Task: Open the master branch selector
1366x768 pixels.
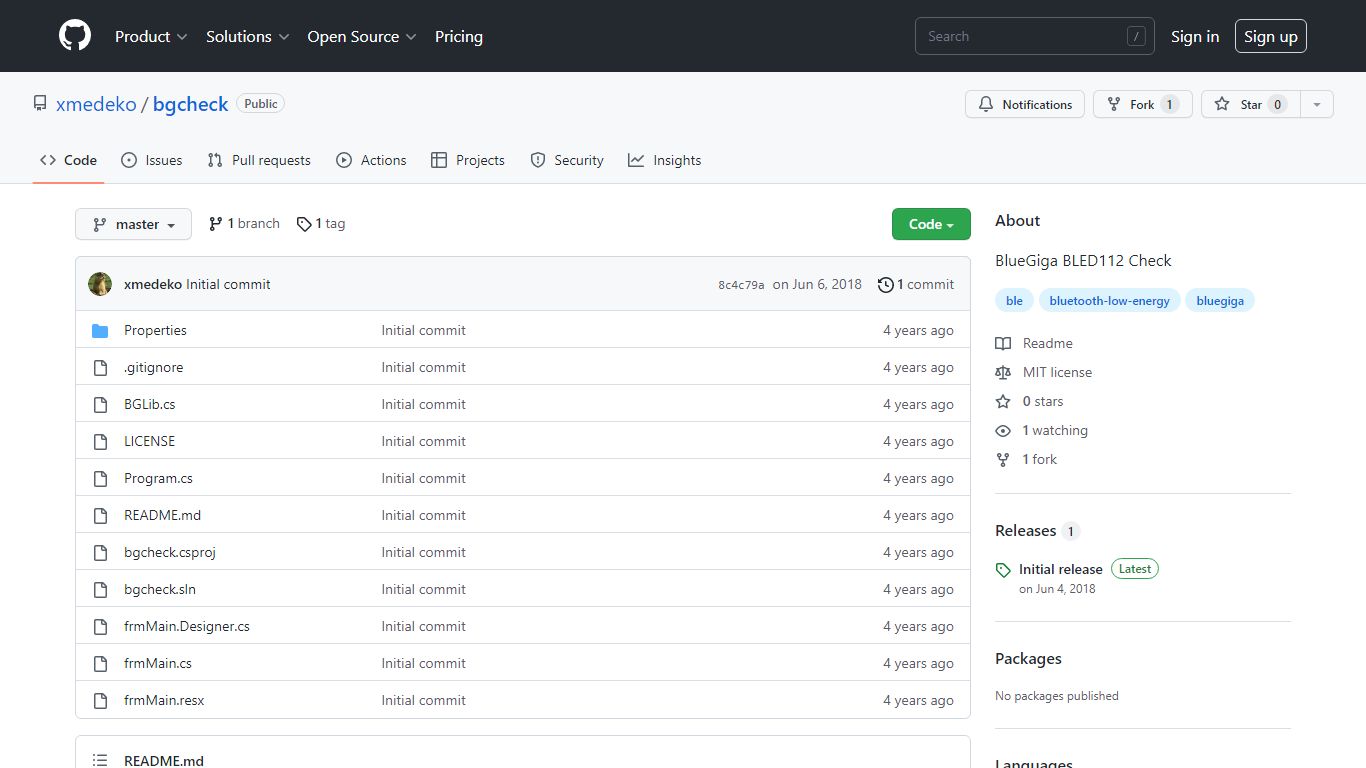Action: click(x=134, y=224)
